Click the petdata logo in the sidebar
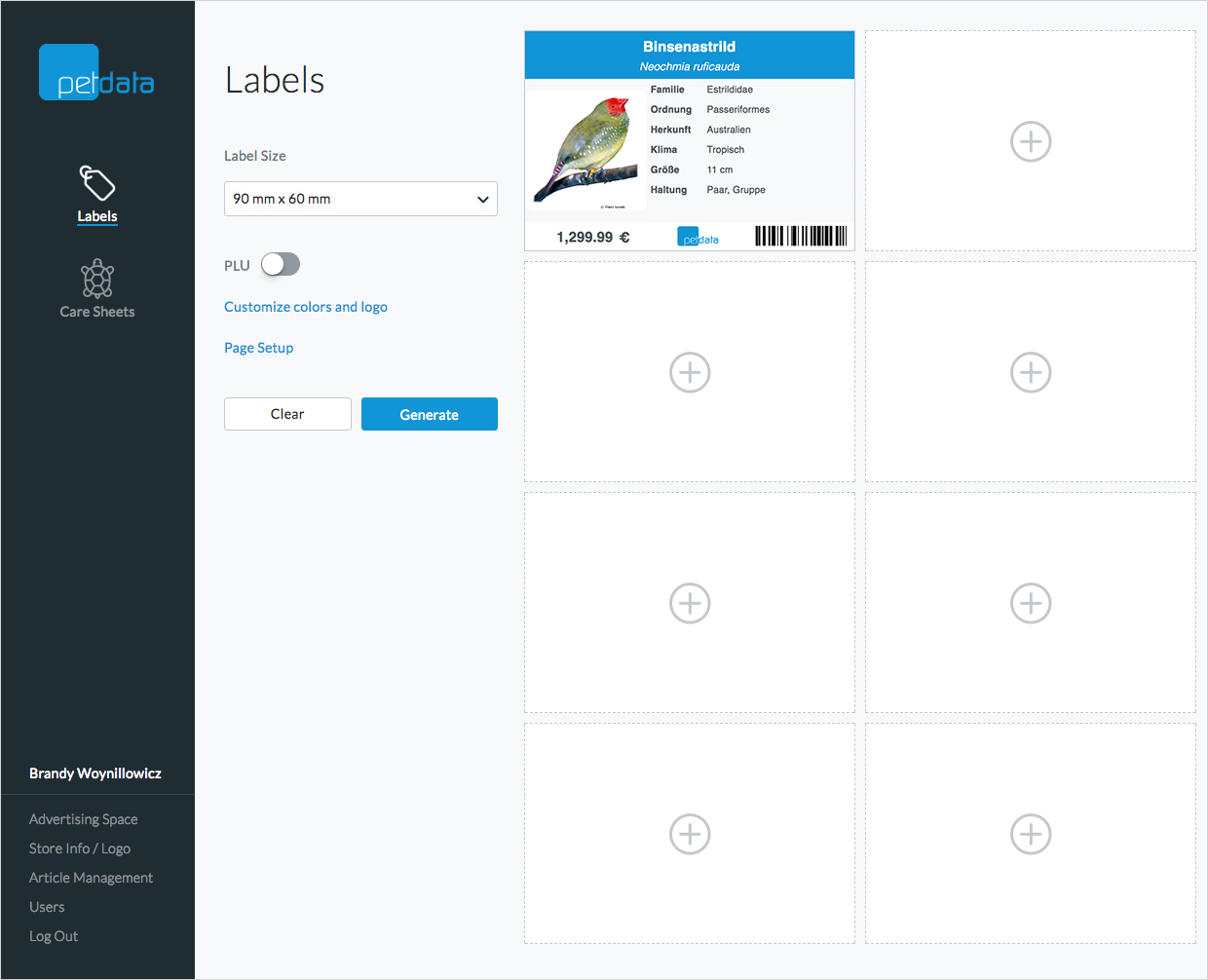 [x=96, y=71]
